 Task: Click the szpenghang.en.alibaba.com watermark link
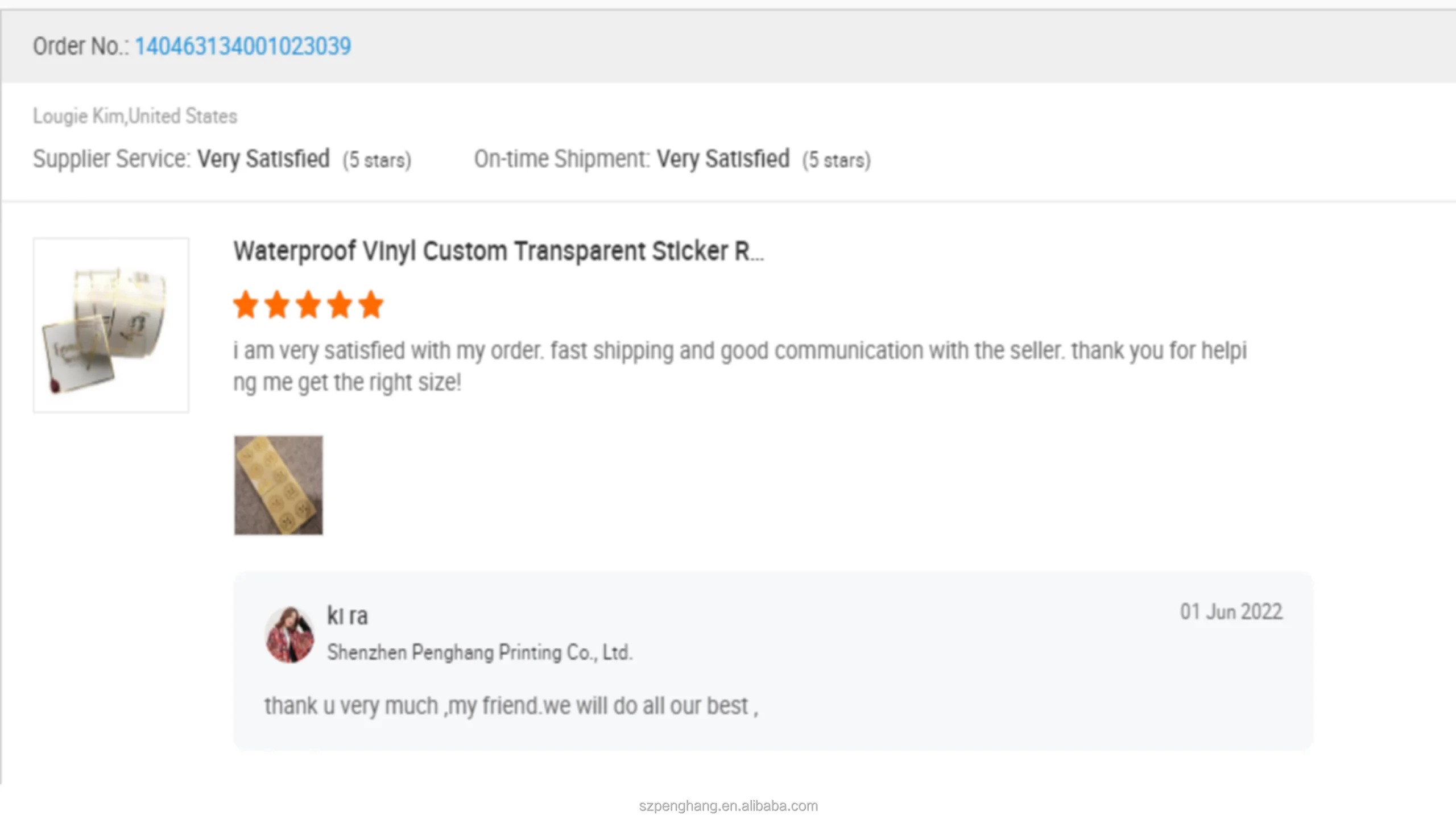tap(728, 806)
